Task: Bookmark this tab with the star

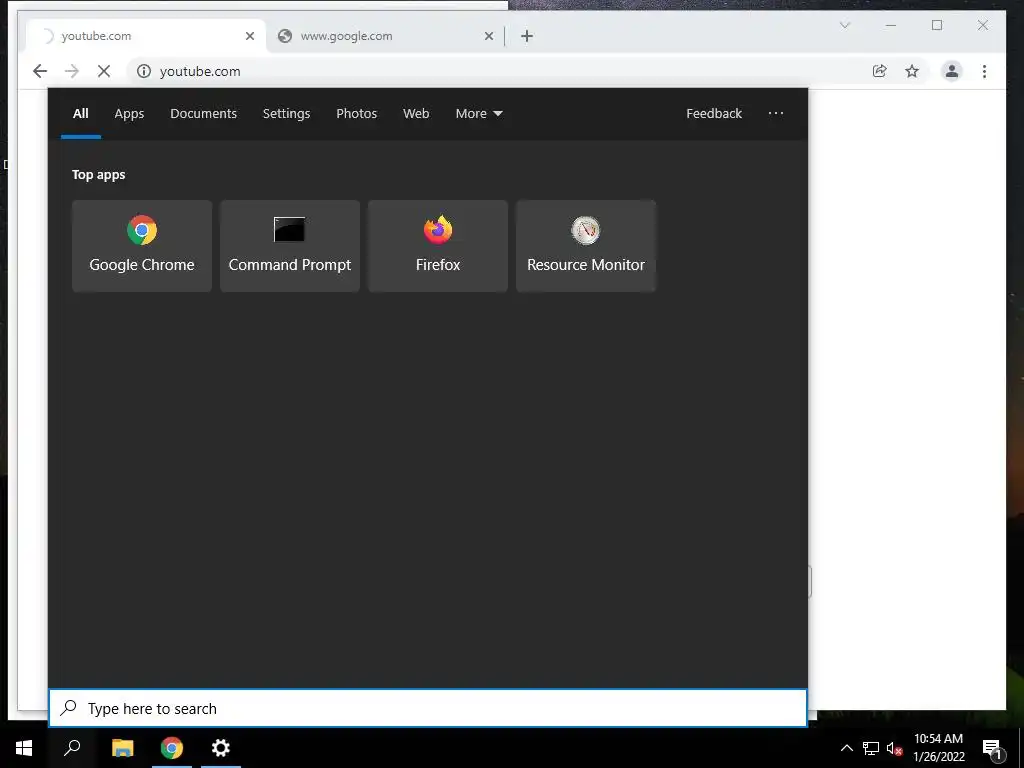Action: (x=912, y=71)
